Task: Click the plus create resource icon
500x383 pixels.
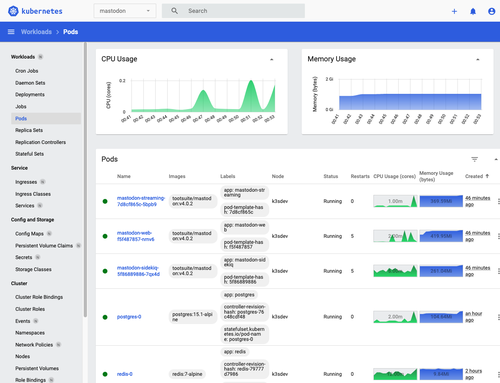Action: 454,11
